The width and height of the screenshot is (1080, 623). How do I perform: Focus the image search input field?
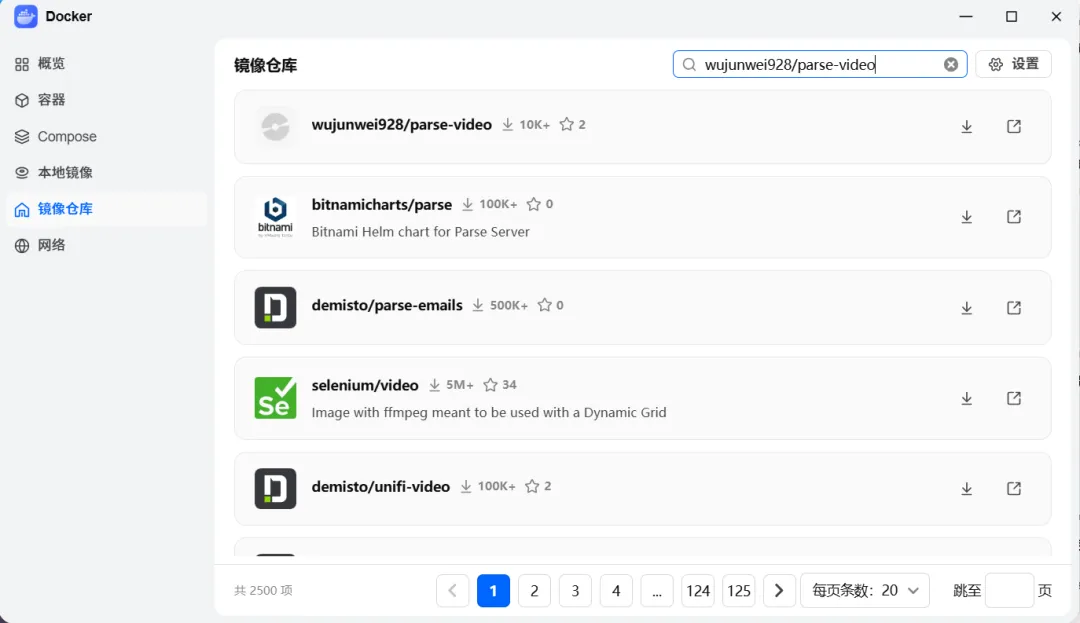point(820,64)
